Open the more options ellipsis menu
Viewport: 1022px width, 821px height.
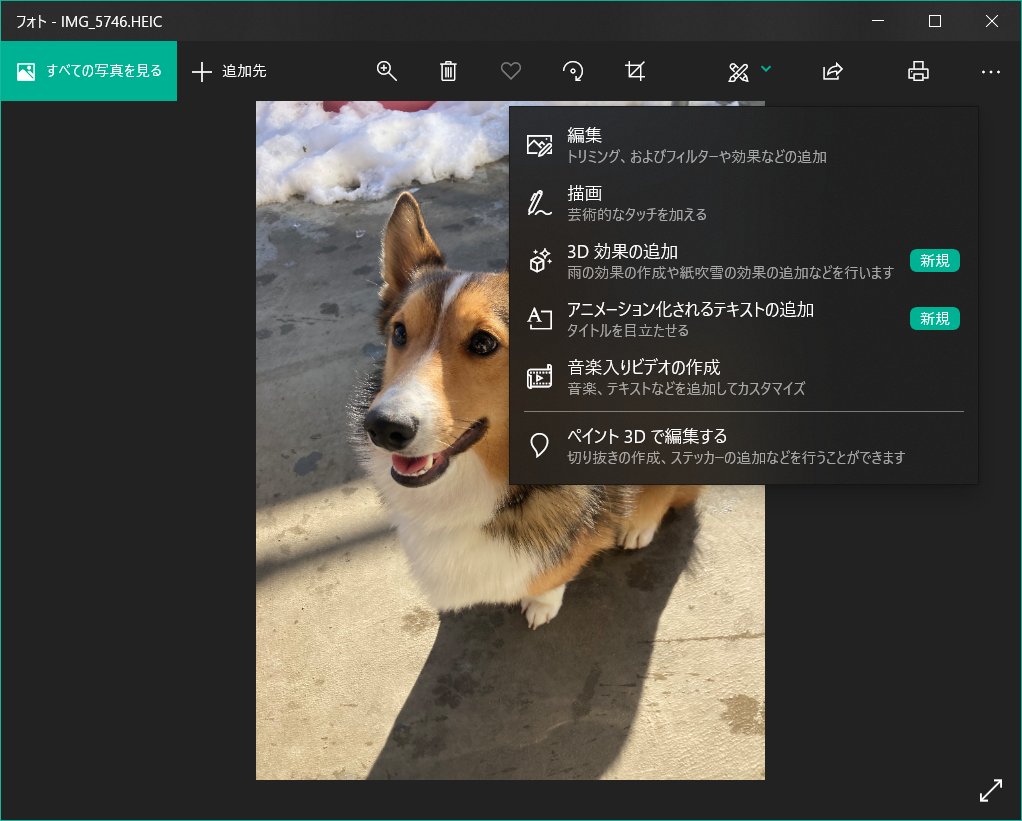click(x=991, y=72)
